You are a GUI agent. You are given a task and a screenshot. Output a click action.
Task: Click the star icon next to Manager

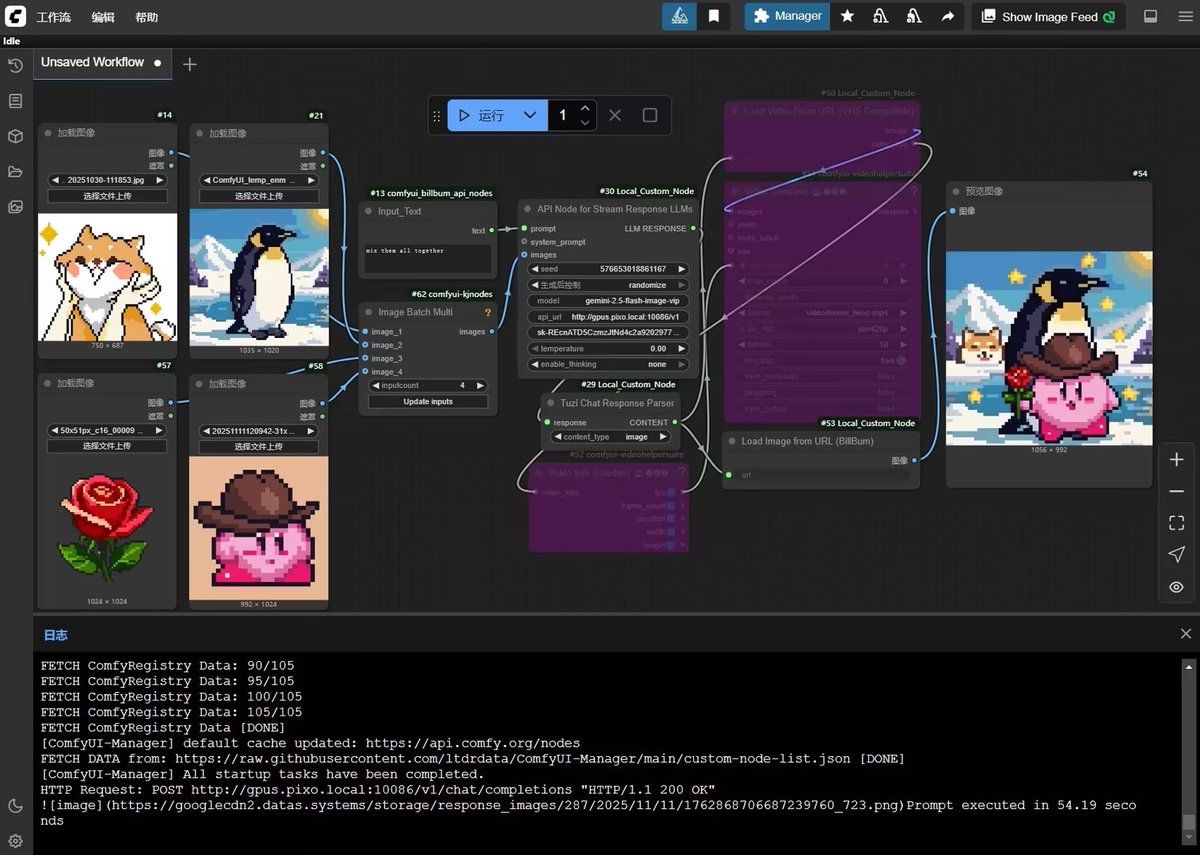point(847,16)
